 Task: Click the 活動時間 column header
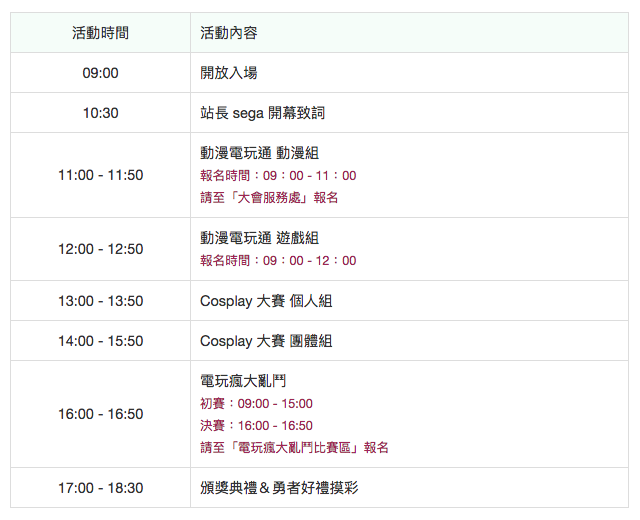click(100, 33)
